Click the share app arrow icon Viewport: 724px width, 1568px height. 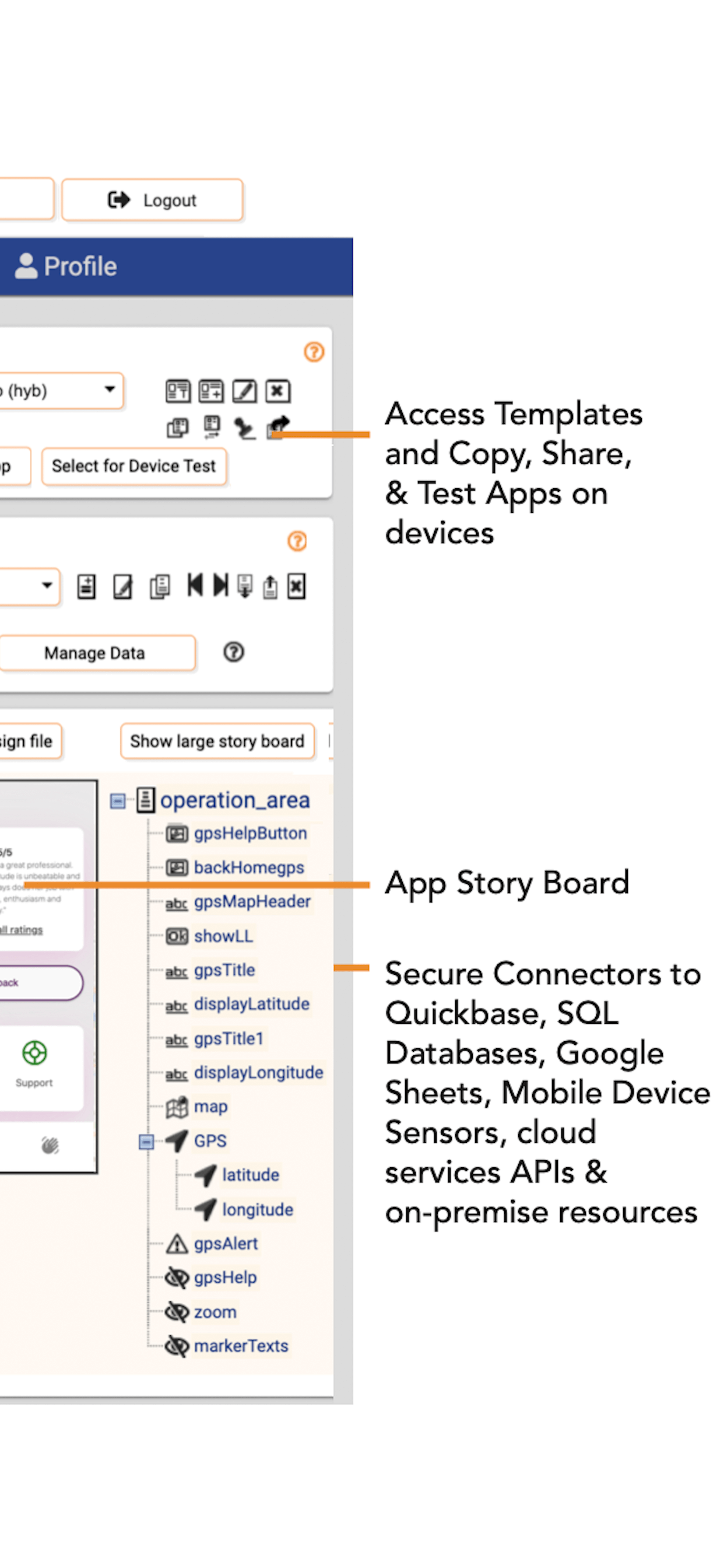coord(278,426)
